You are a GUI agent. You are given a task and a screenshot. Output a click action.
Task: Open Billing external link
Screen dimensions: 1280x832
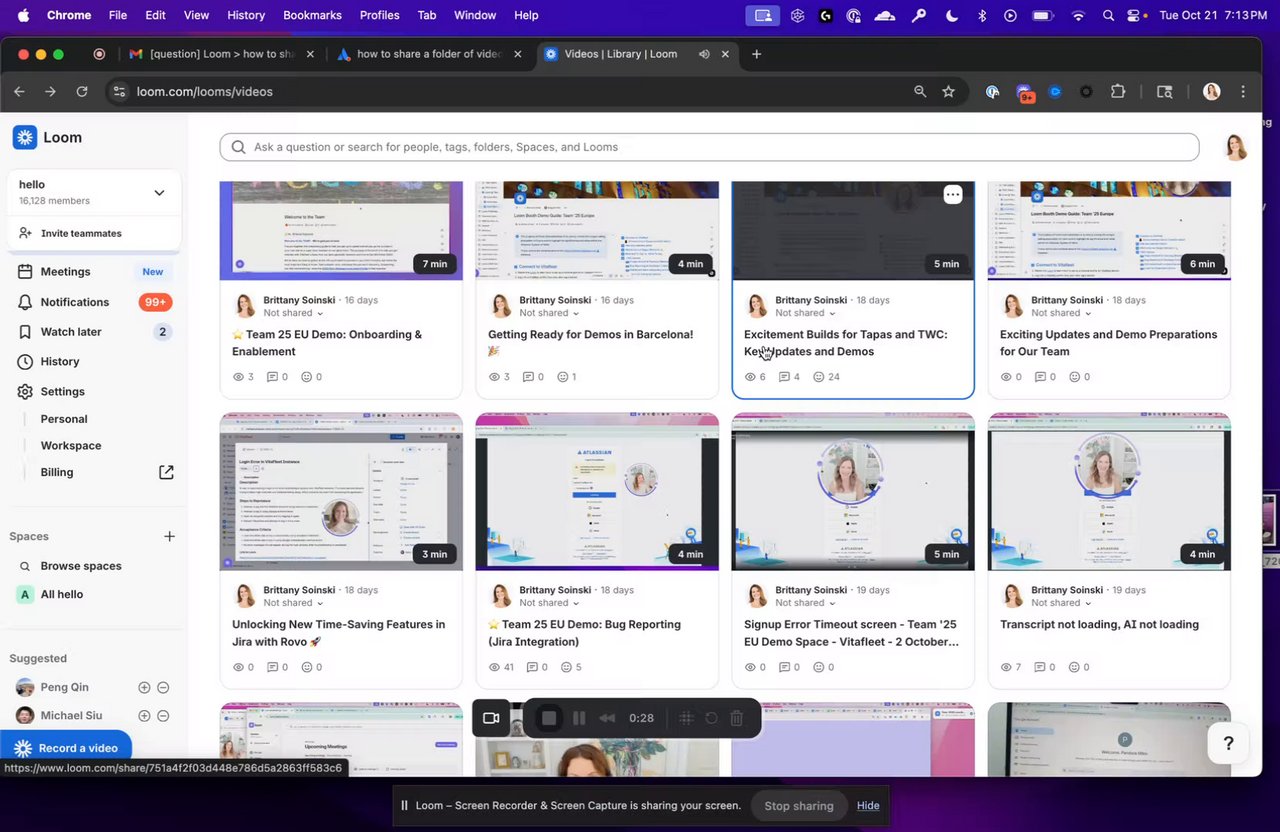(166, 472)
